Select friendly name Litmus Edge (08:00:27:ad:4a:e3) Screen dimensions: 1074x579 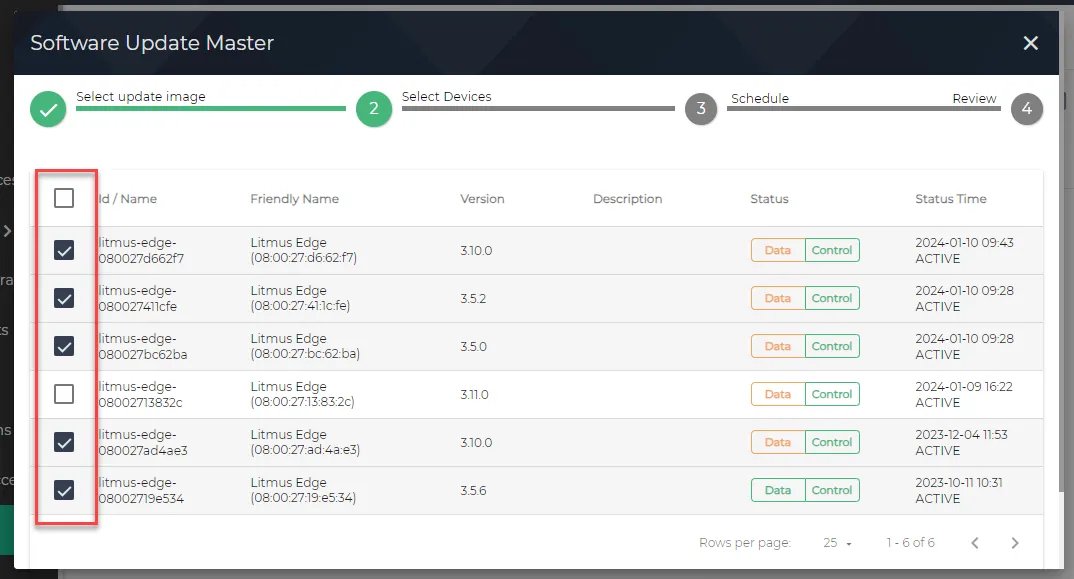click(x=305, y=442)
